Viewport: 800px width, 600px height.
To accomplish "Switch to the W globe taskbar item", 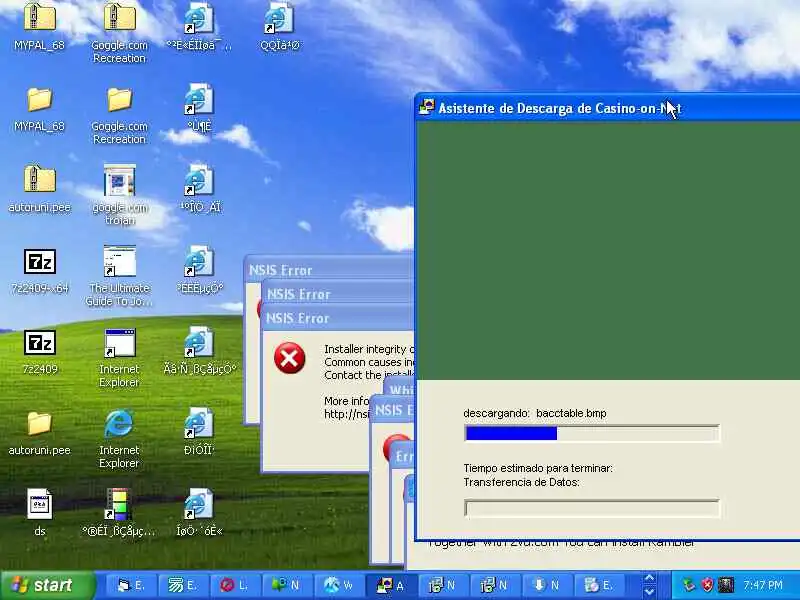I will point(340,585).
